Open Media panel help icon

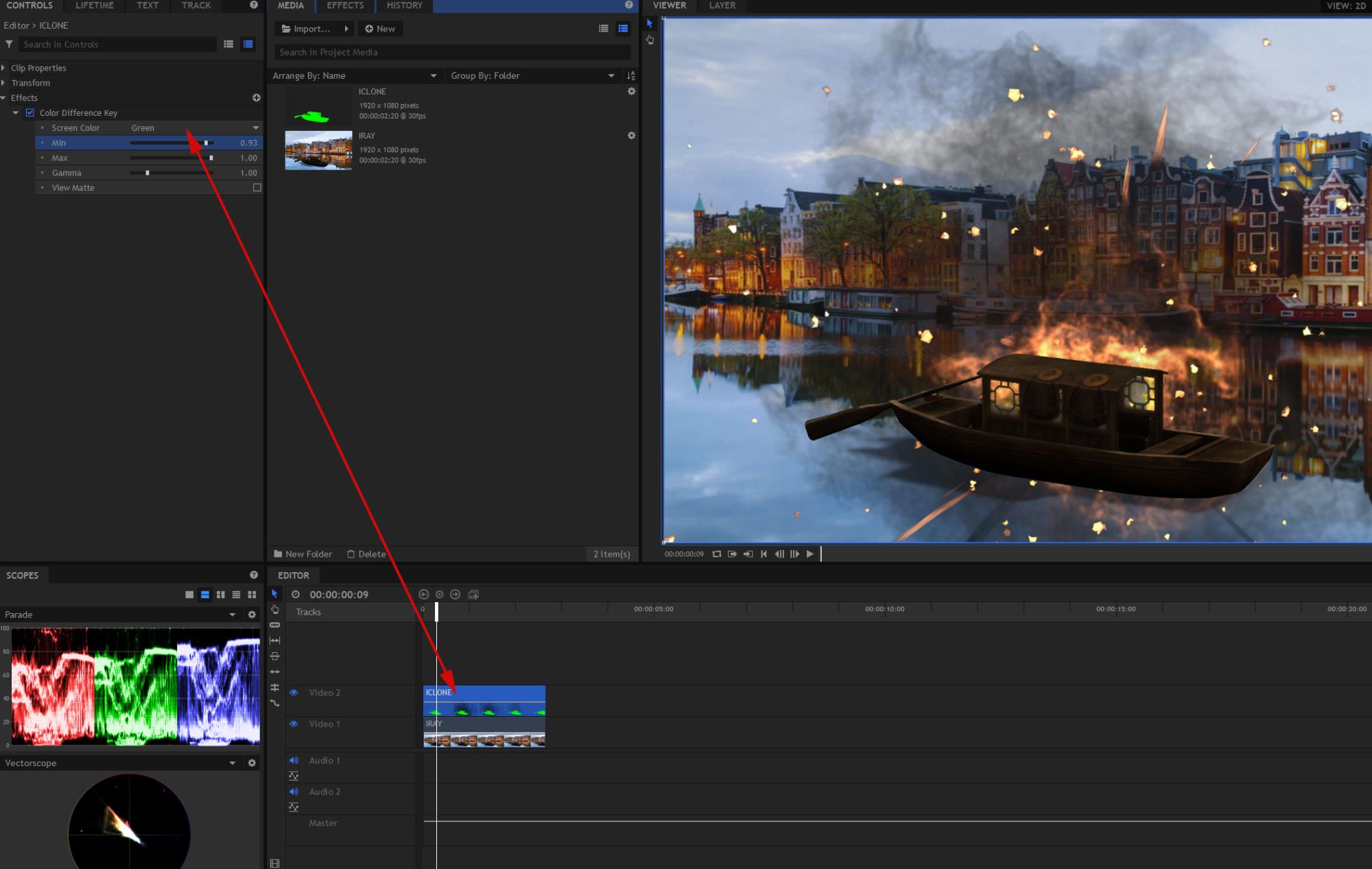629,5
